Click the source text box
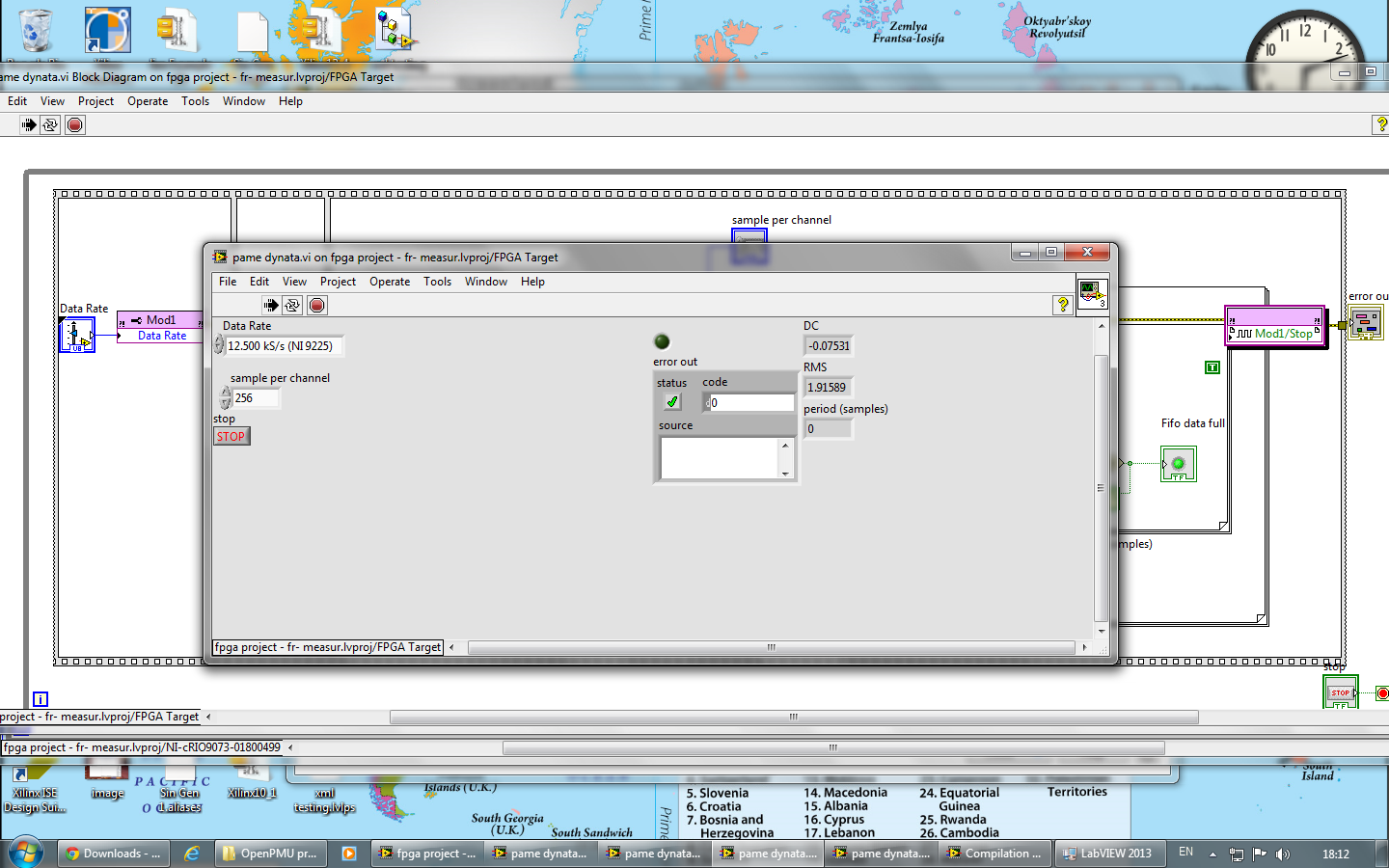This screenshot has height=868, width=1389. [x=720, y=458]
